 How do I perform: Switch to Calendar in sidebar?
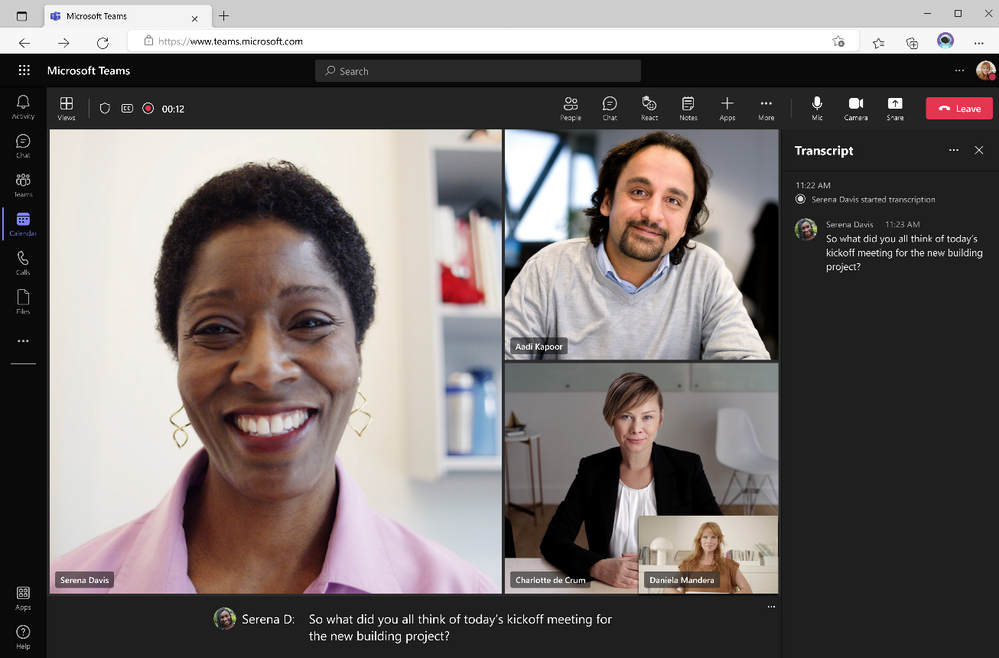click(x=23, y=223)
